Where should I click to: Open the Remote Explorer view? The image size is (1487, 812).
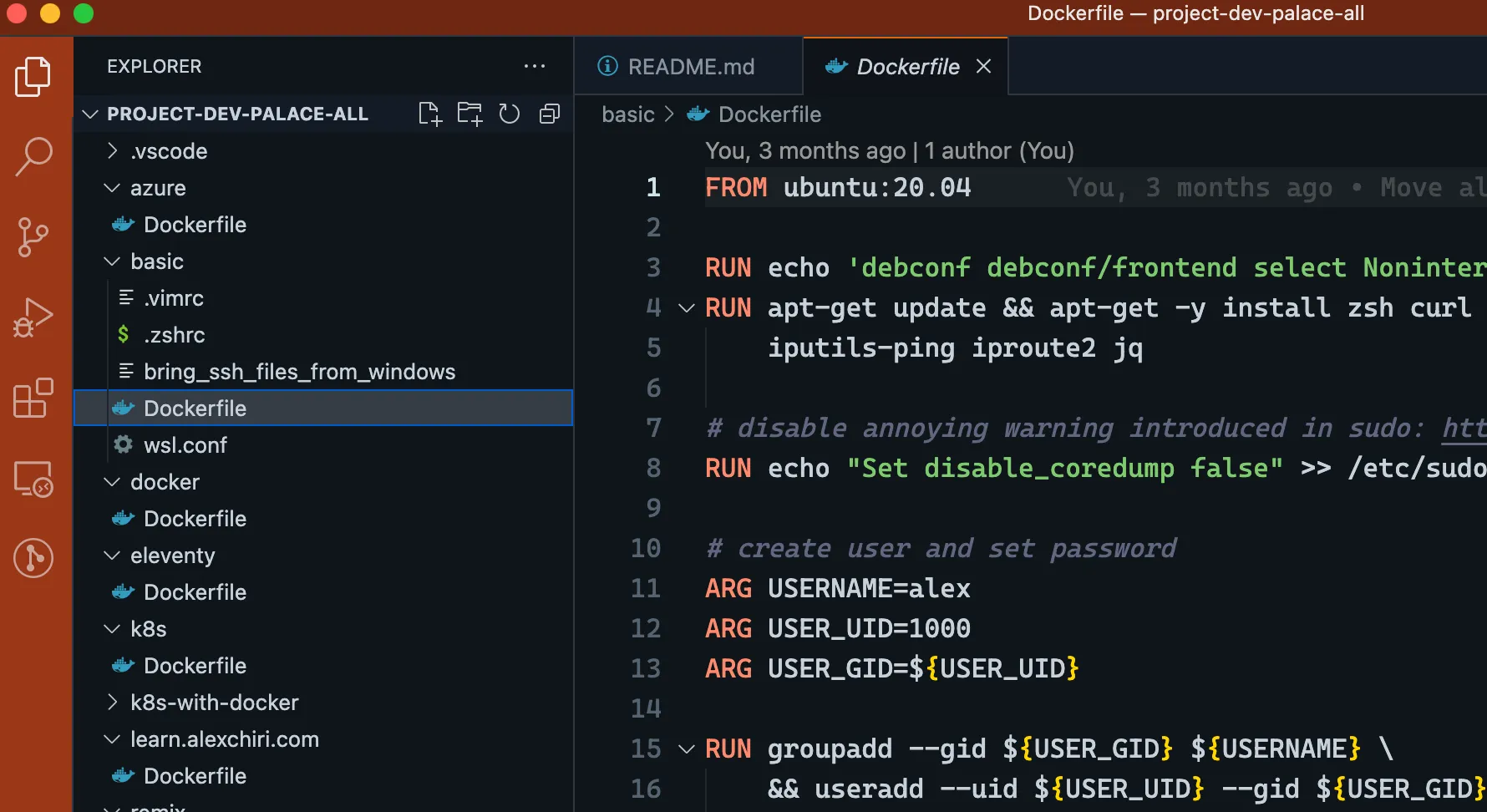click(33, 480)
